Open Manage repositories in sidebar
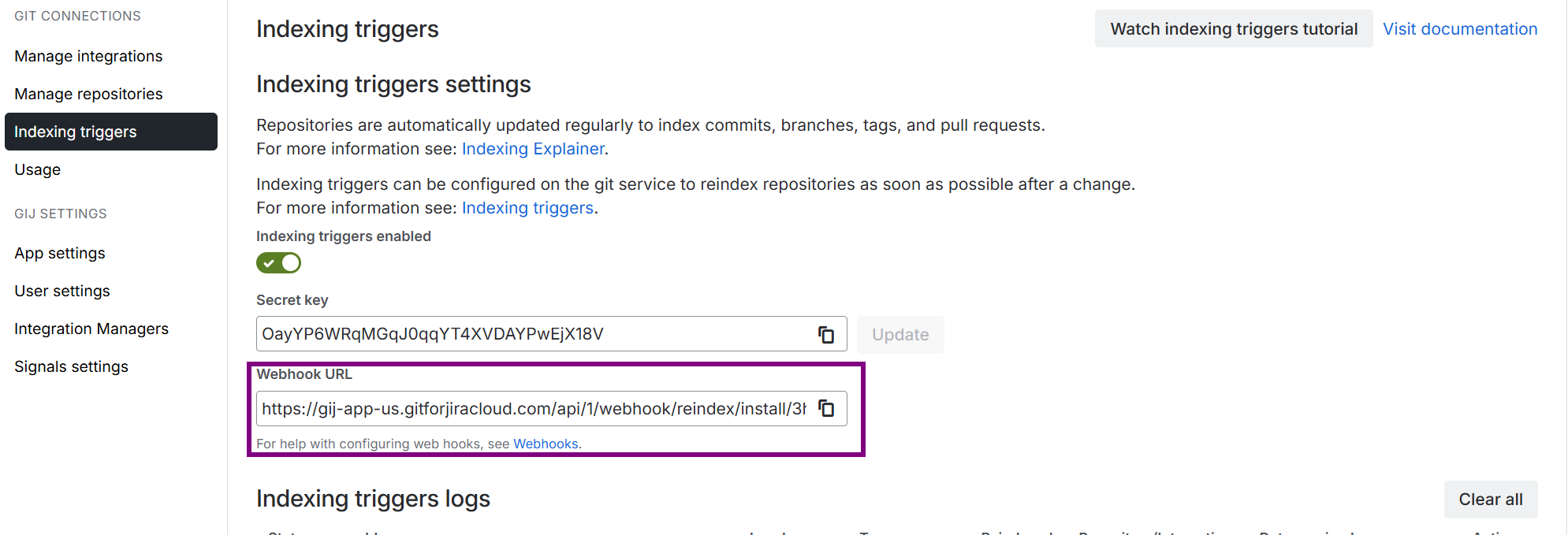This screenshot has height=535, width=1568. [x=88, y=94]
